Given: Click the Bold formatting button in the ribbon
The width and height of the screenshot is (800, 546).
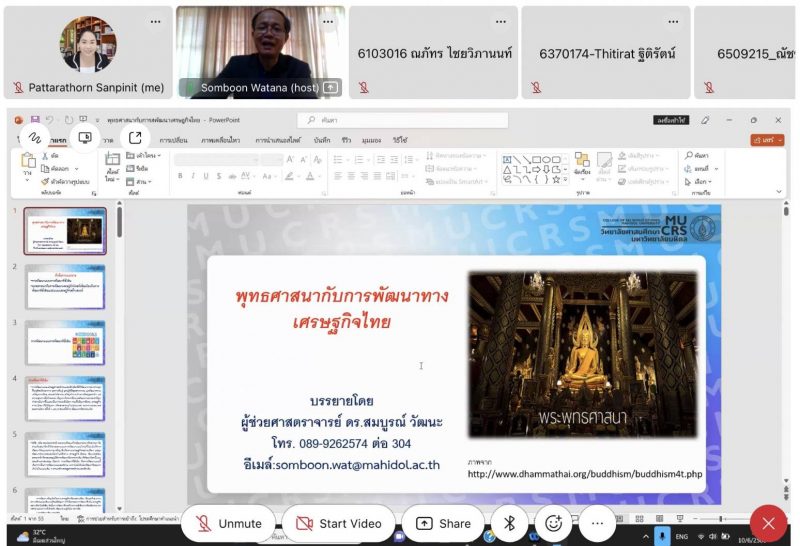Looking at the screenshot, I should coord(180,176).
